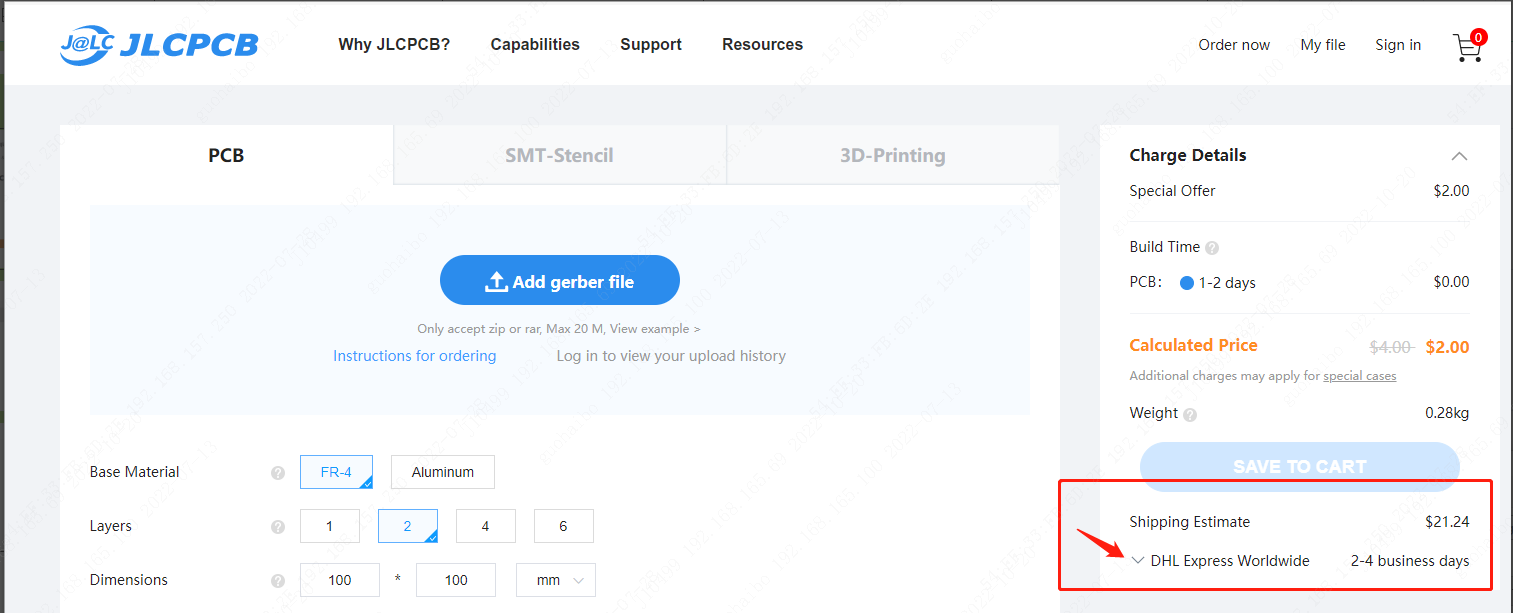Select the 1-2 days build time radio

click(x=1187, y=283)
